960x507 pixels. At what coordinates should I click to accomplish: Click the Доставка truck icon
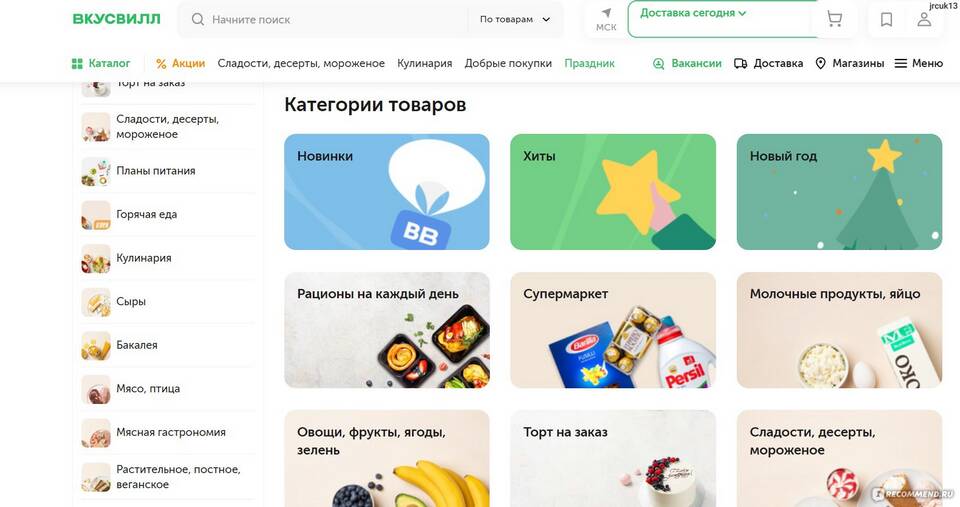740,63
